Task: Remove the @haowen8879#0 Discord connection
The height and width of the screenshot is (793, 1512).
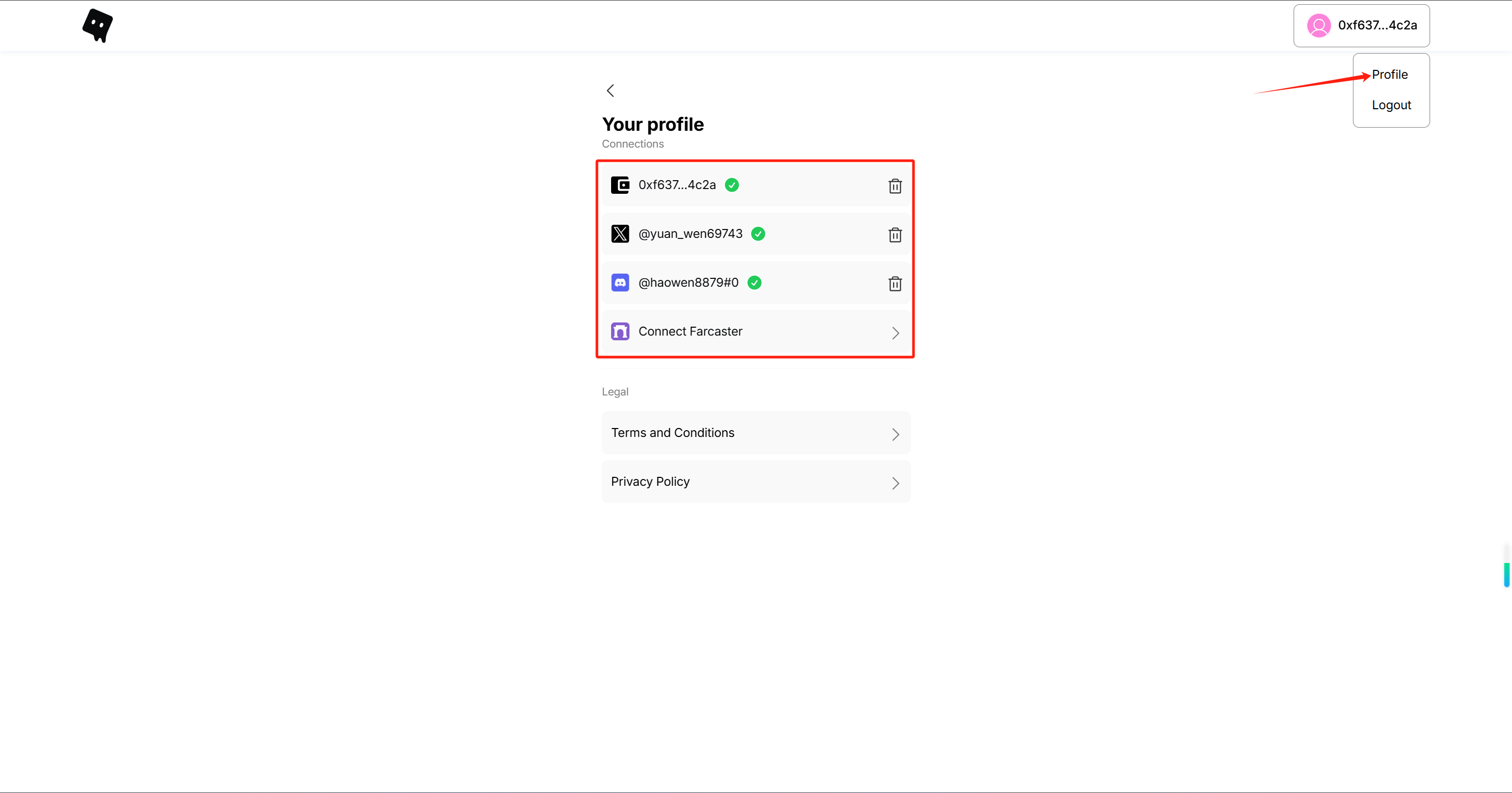Action: click(x=895, y=284)
